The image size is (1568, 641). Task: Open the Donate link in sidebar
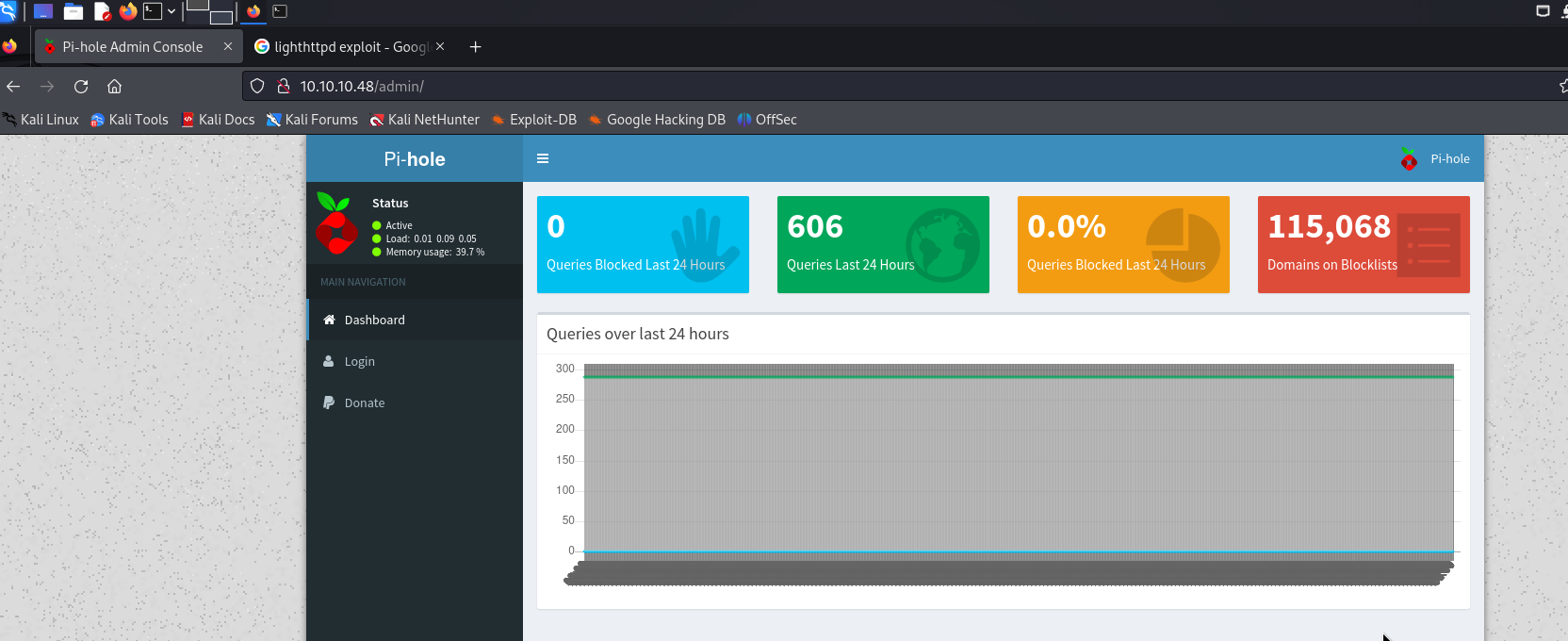(364, 403)
